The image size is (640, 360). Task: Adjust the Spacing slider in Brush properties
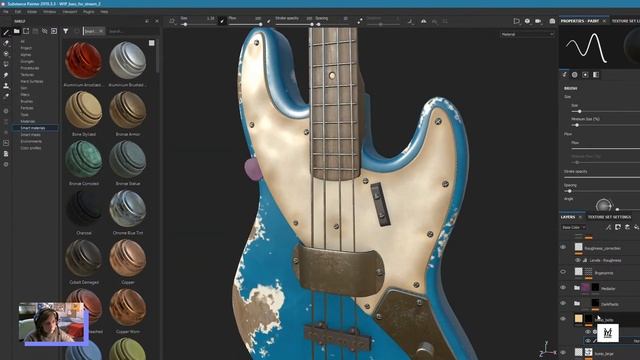click(602, 191)
